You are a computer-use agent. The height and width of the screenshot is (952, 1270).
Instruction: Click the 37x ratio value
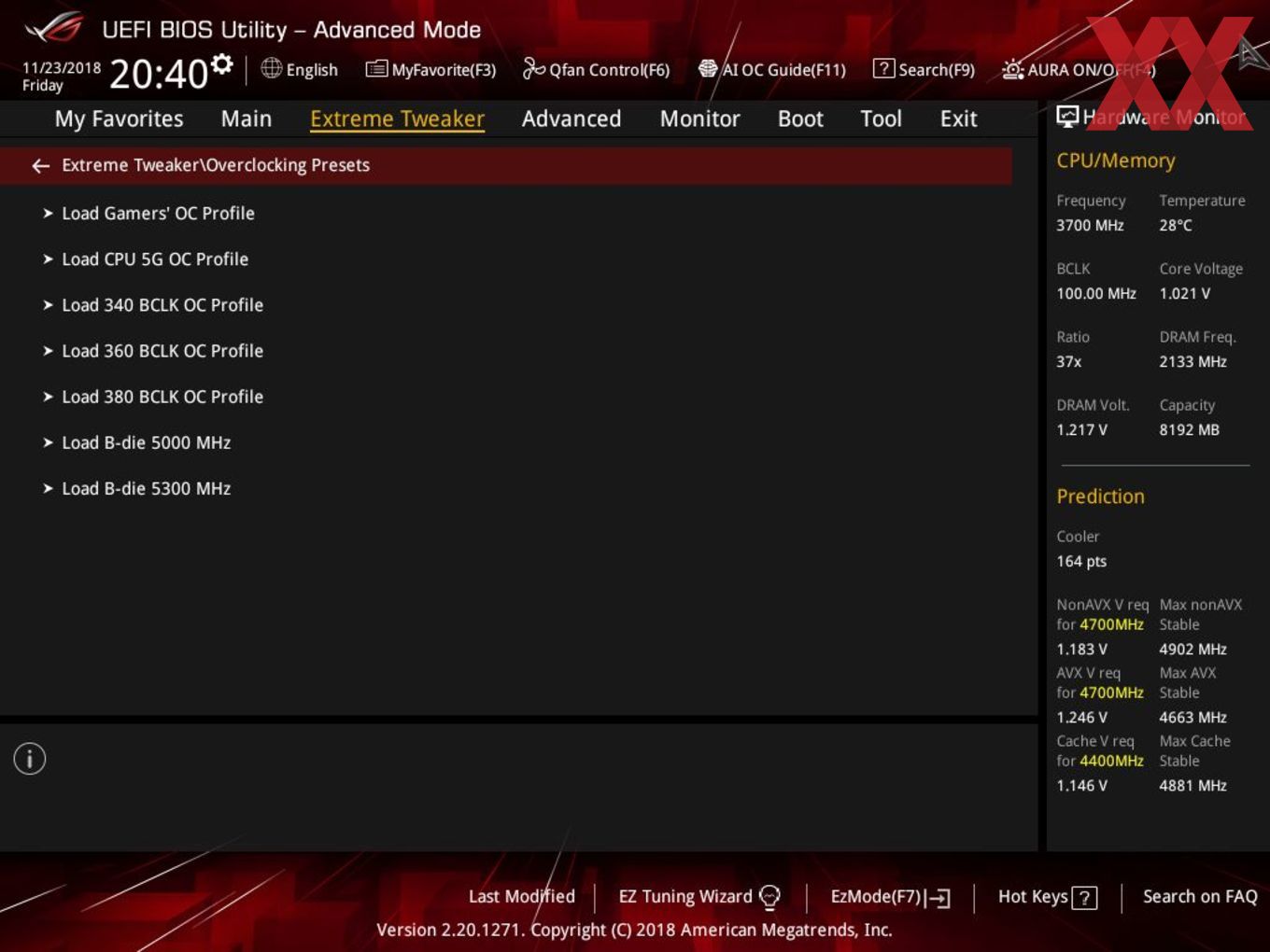point(1069,361)
